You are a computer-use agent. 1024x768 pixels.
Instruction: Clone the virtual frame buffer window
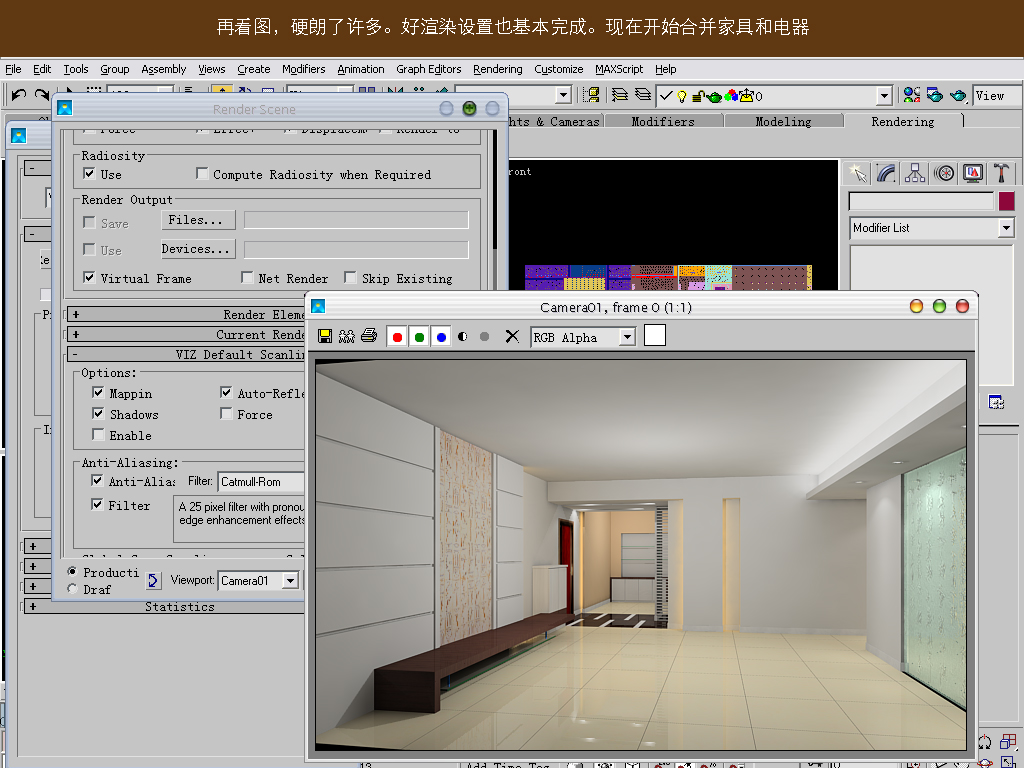tap(347, 336)
